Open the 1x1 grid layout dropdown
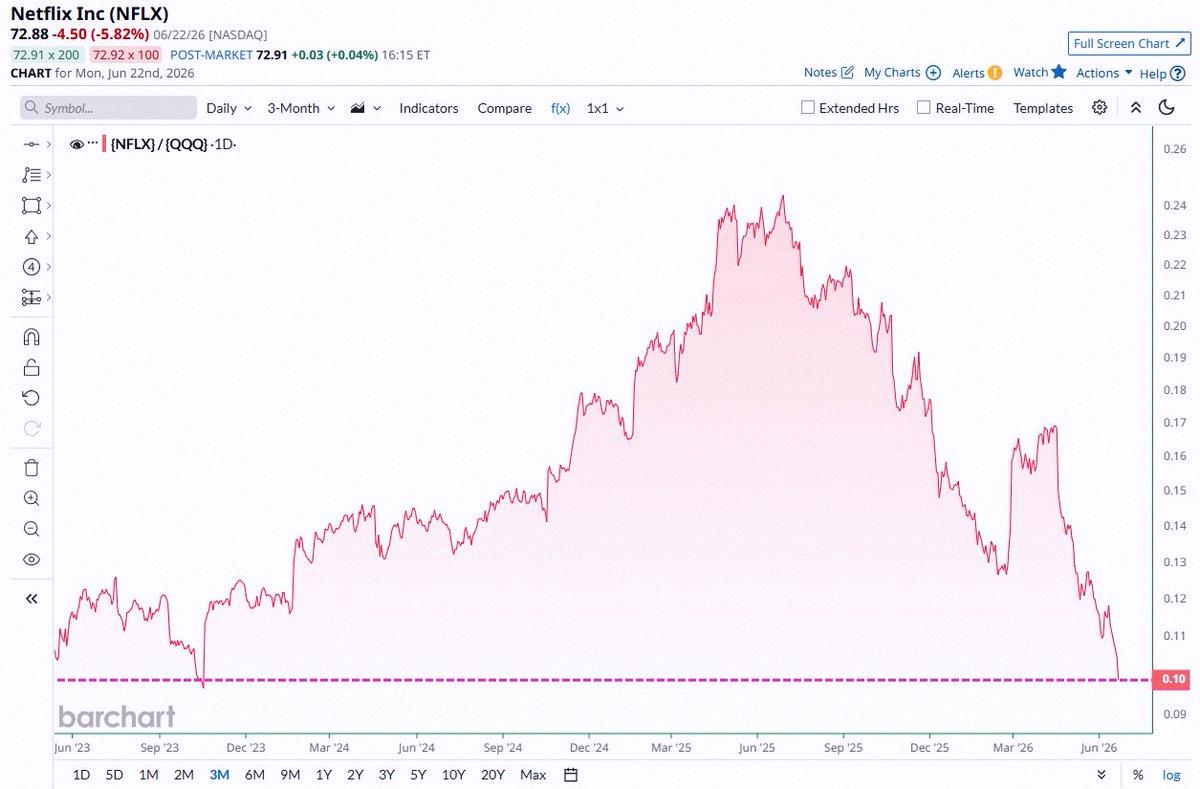The width and height of the screenshot is (1200, 789). point(605,108)
